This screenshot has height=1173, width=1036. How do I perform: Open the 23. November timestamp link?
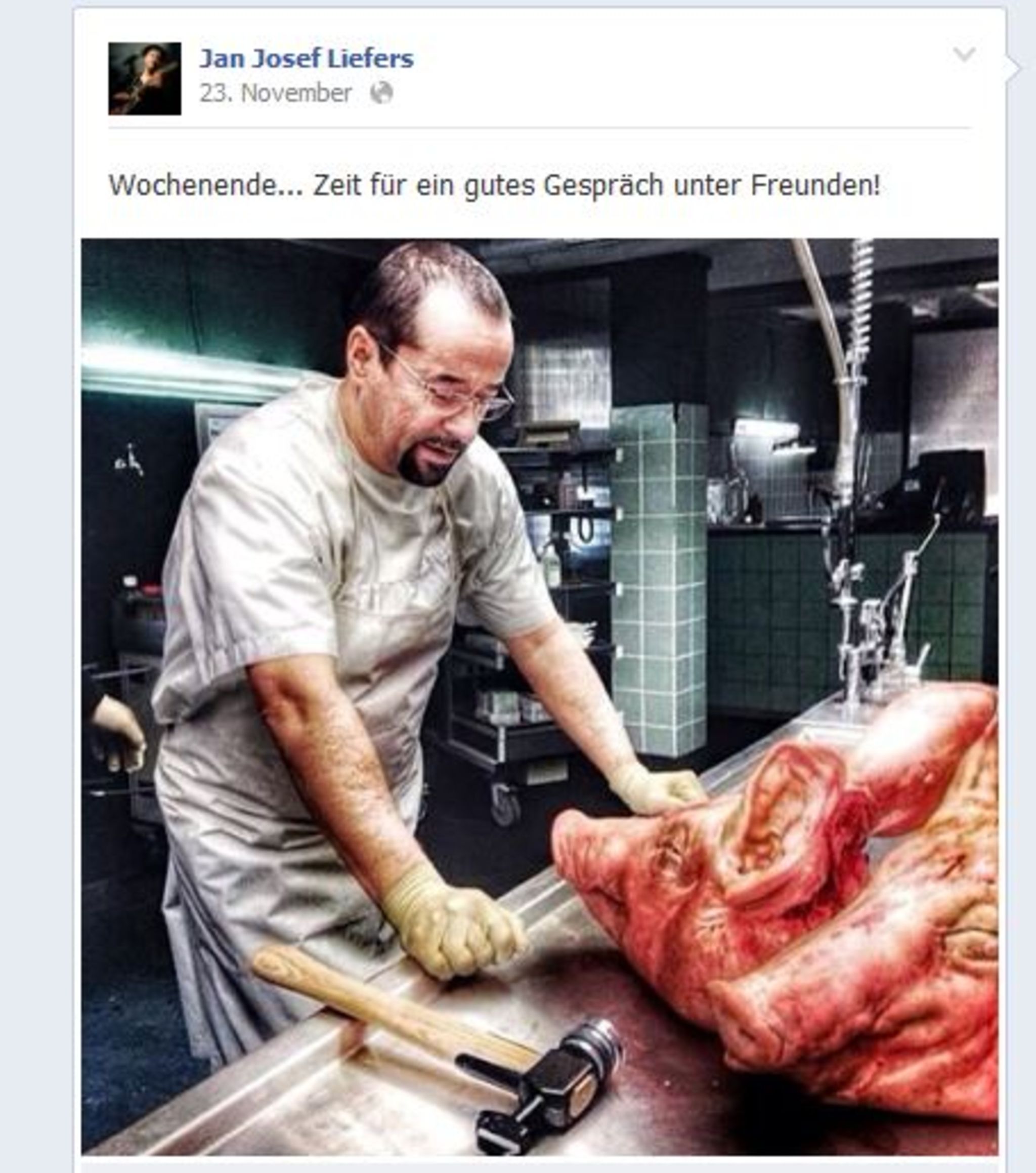click(275, 93)
